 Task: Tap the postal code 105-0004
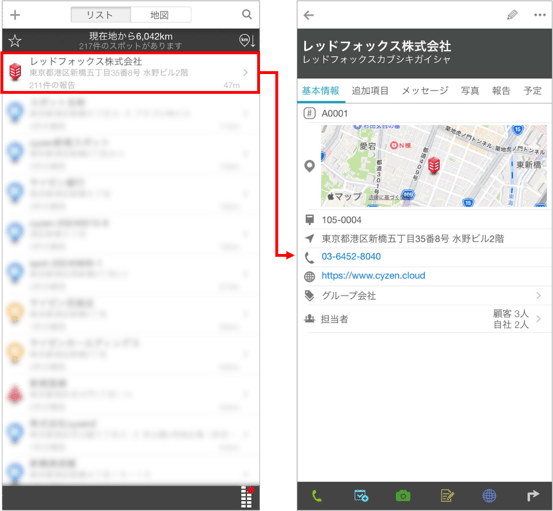[341, 220]
